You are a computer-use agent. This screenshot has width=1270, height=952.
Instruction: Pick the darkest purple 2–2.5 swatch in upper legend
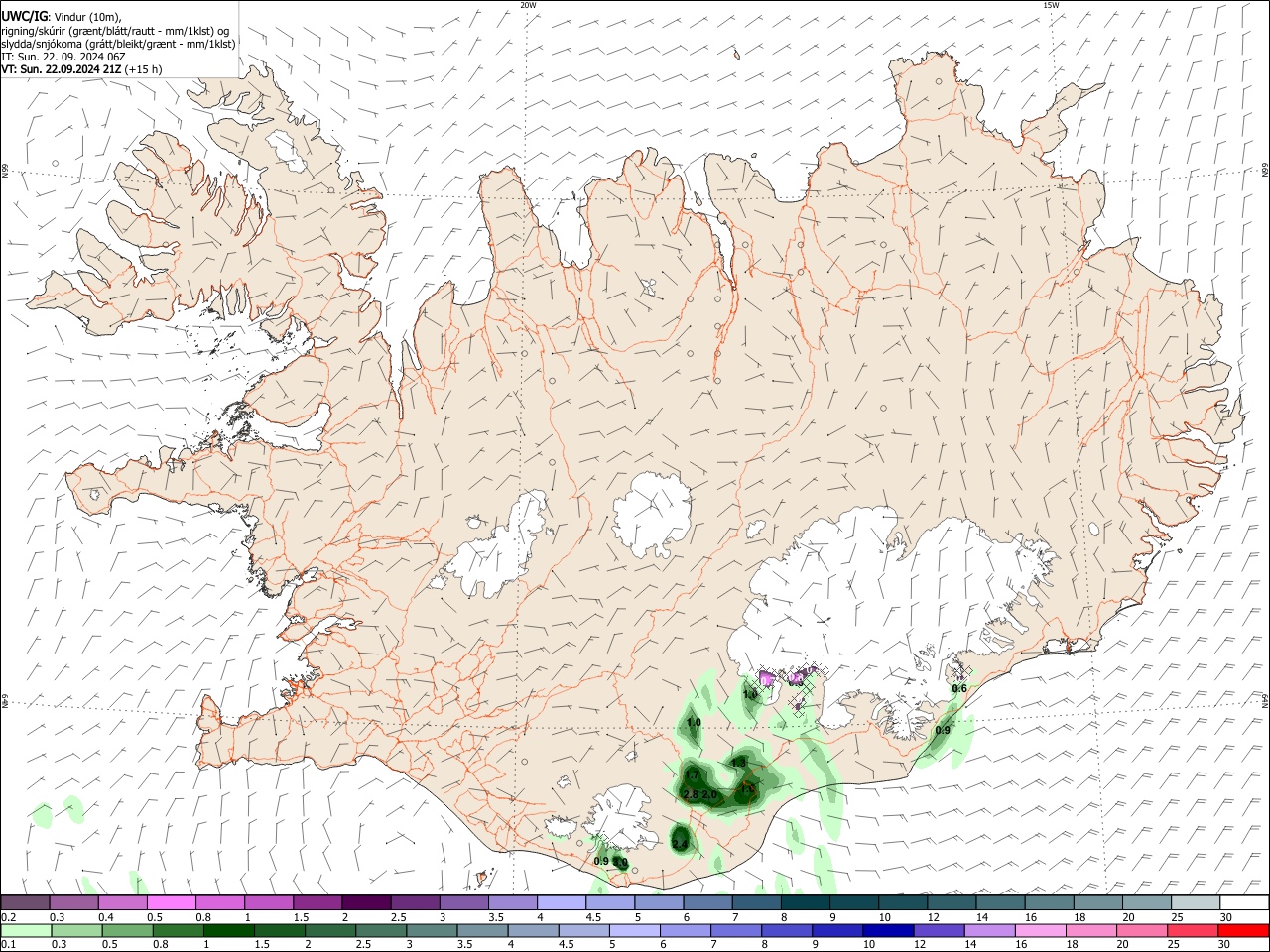tap(366, 902)
